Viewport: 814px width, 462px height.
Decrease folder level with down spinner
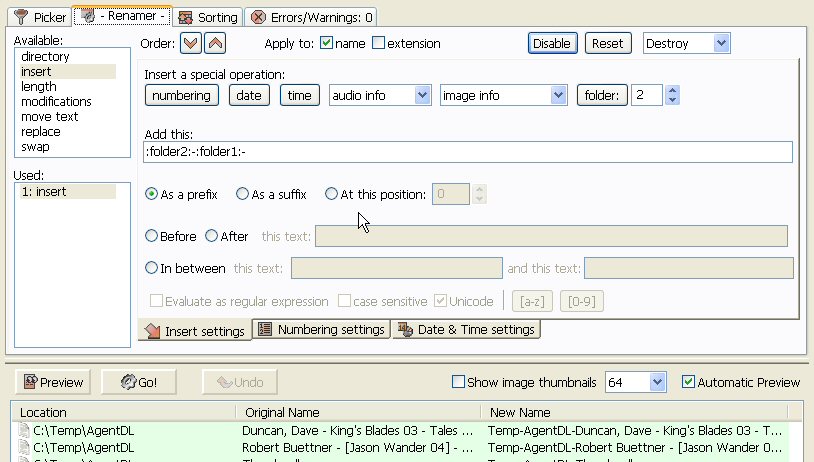click(672, 100)
